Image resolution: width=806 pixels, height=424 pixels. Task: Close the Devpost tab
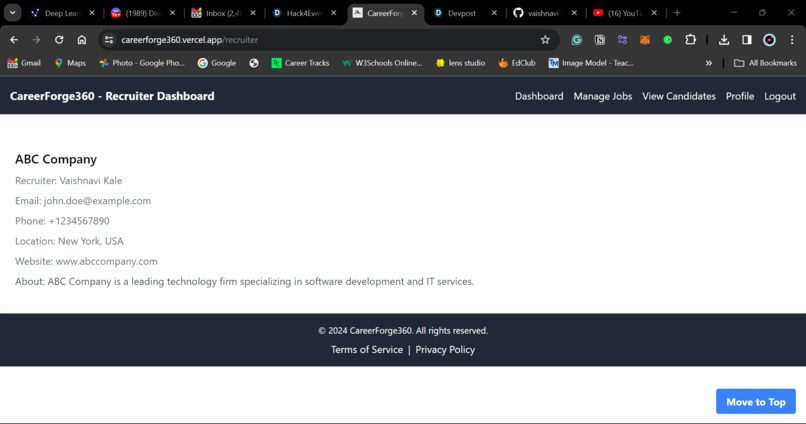494,13
